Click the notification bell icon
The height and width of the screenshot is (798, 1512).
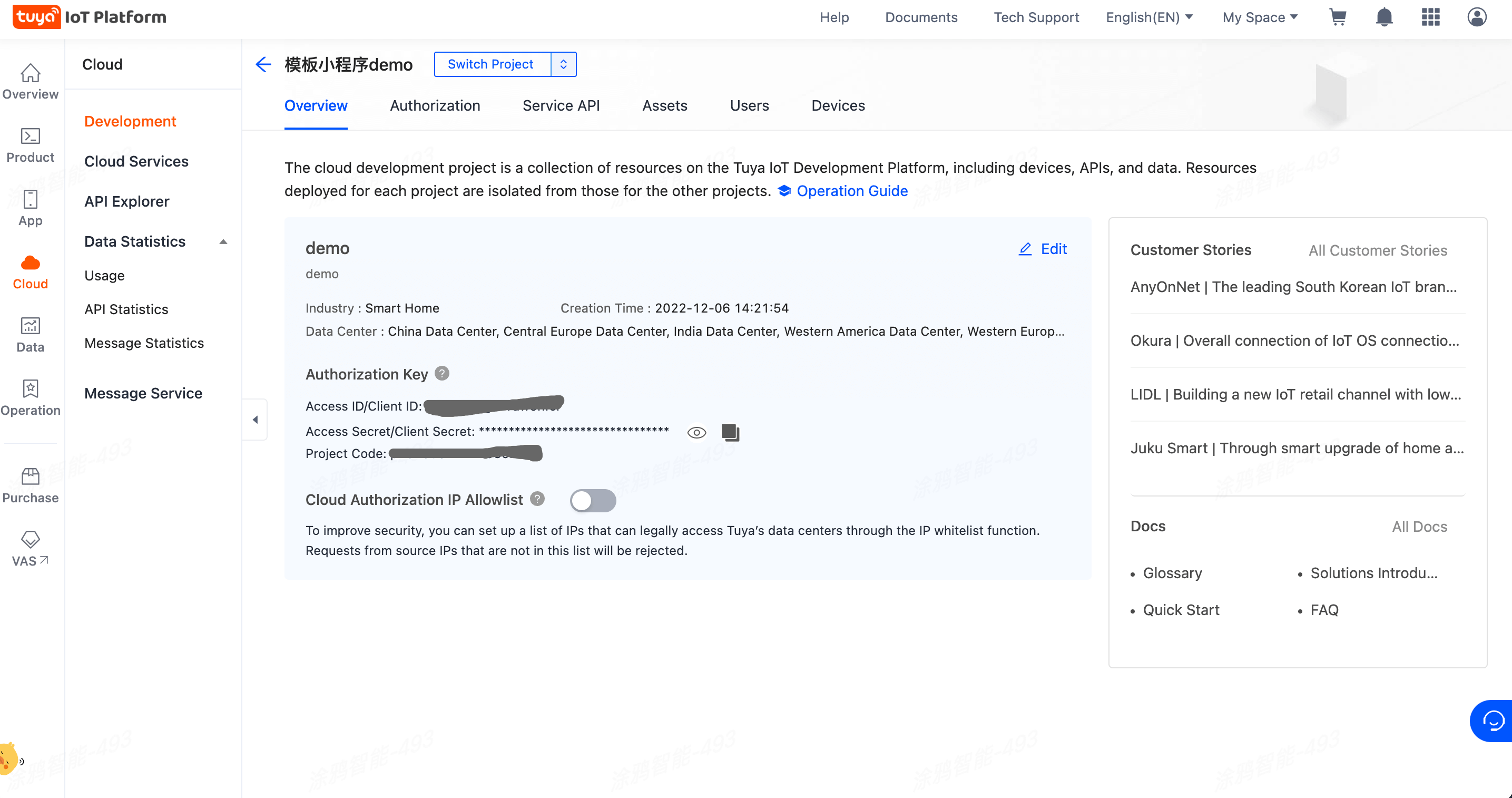point(1384,17)
